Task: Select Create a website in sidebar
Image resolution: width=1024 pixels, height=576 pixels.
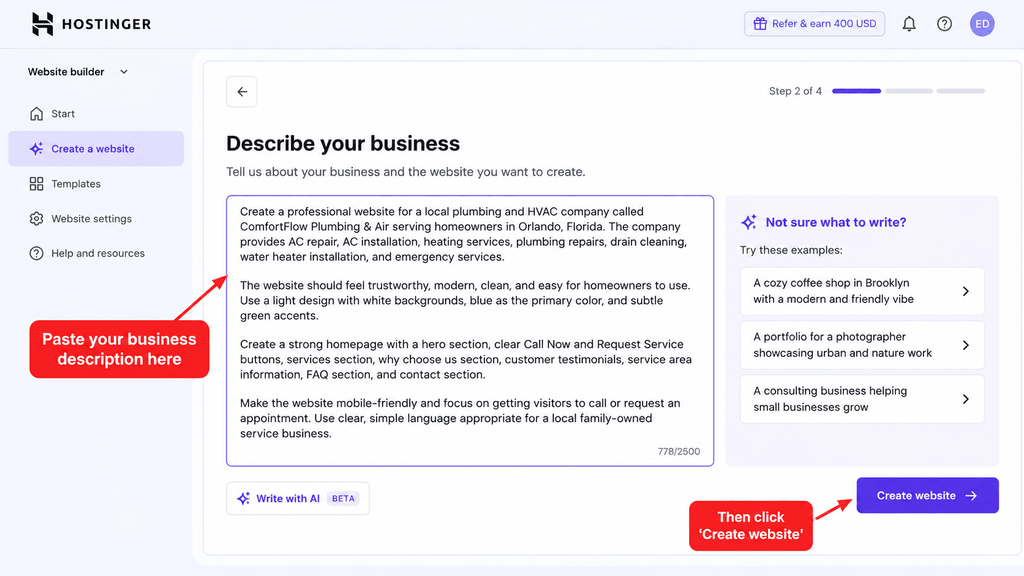Action: (96, 149)
